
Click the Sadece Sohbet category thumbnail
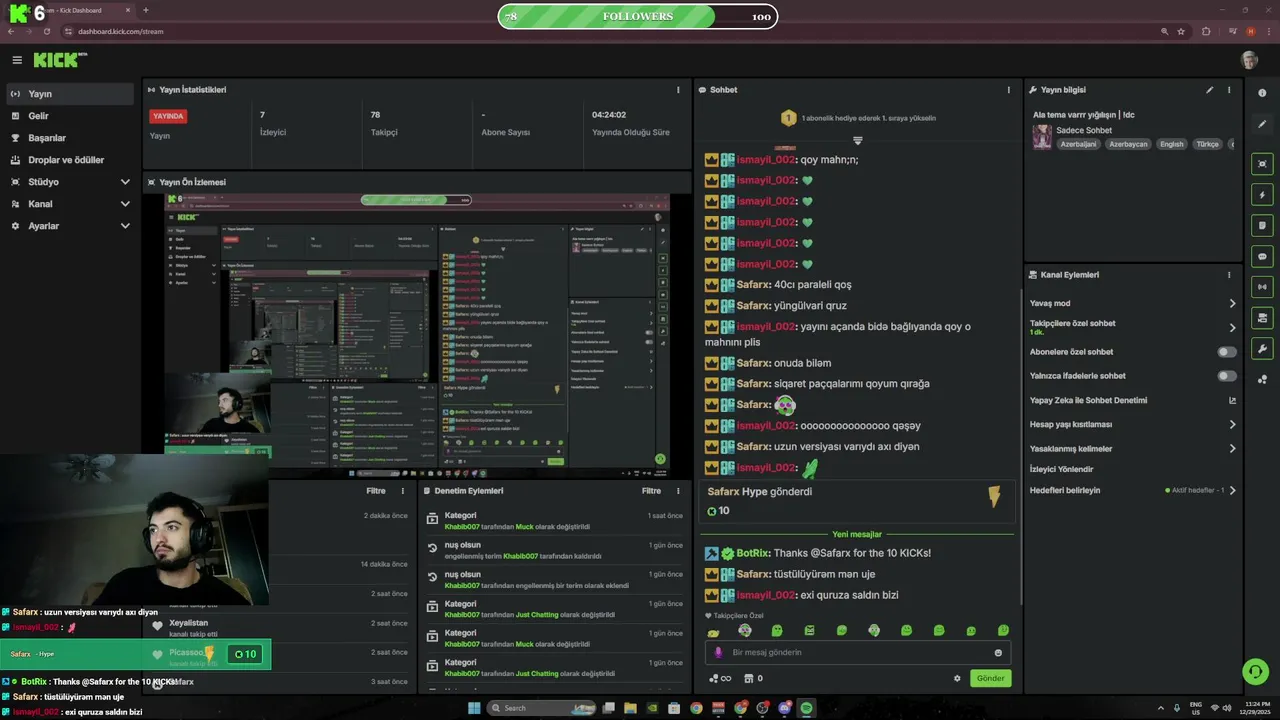[x=1042, y=137]
